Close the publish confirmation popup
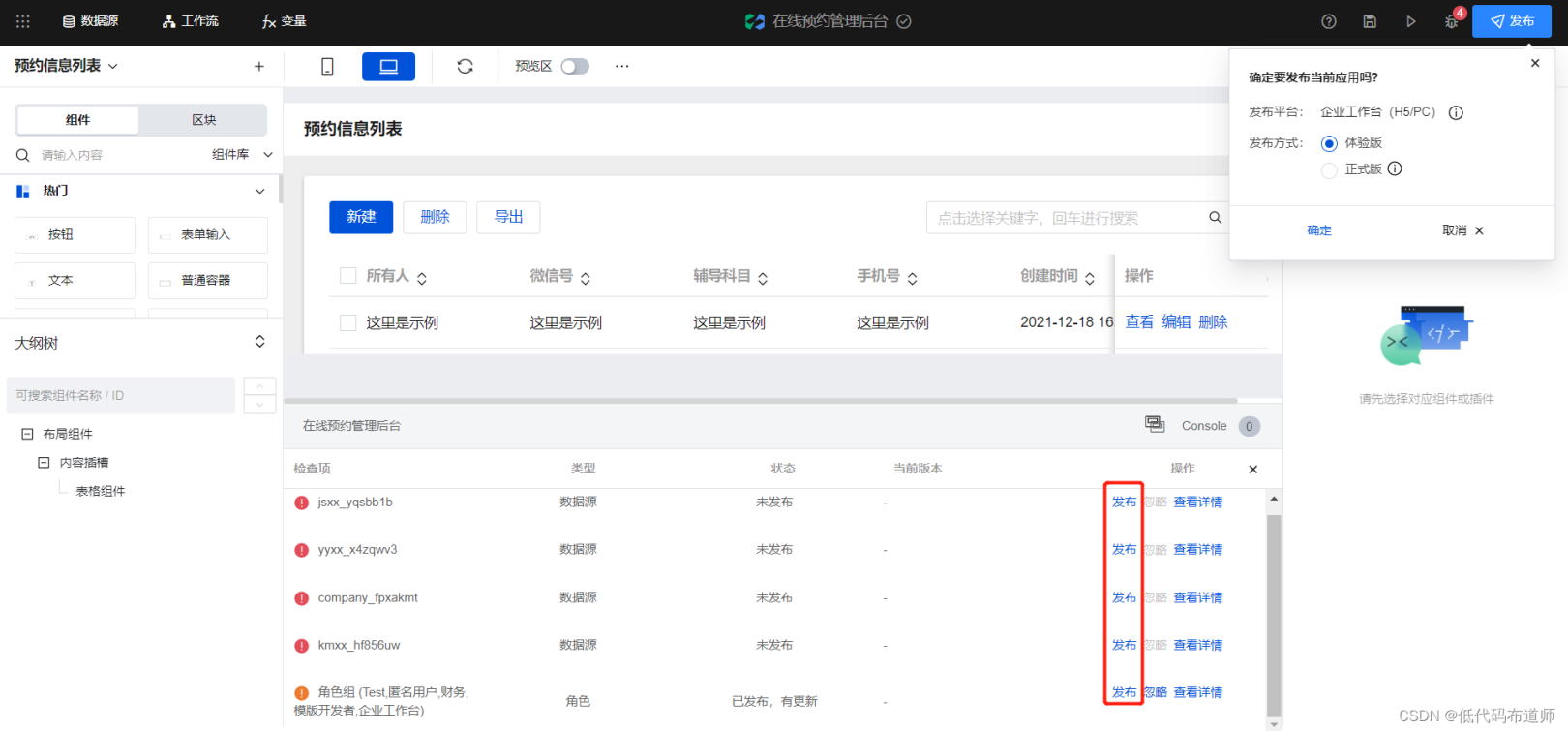The image size is (1568, 731). click(1535, 63)
